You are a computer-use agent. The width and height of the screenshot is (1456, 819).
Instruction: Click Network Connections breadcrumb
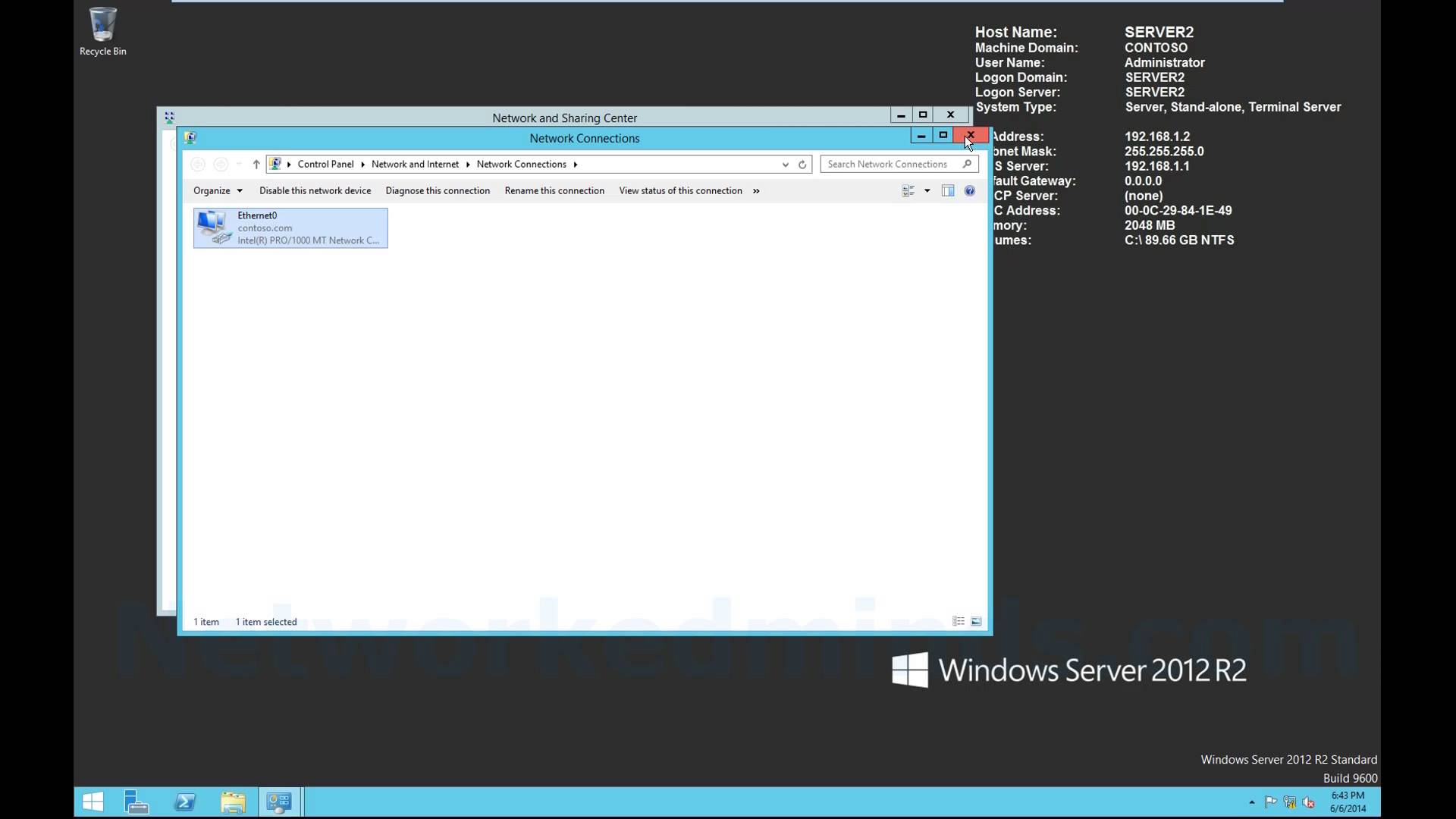[521, 164]
